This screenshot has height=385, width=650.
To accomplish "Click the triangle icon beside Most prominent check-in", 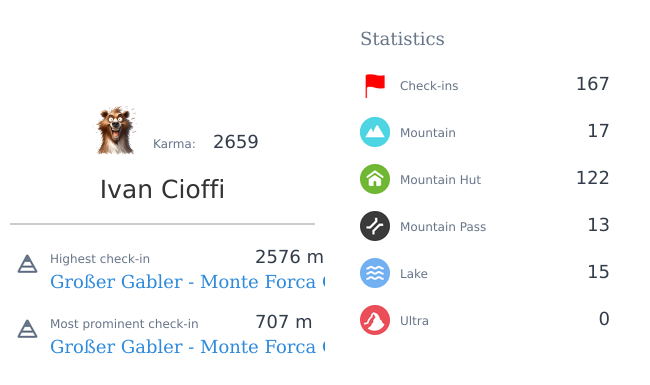I will point(27,329).
